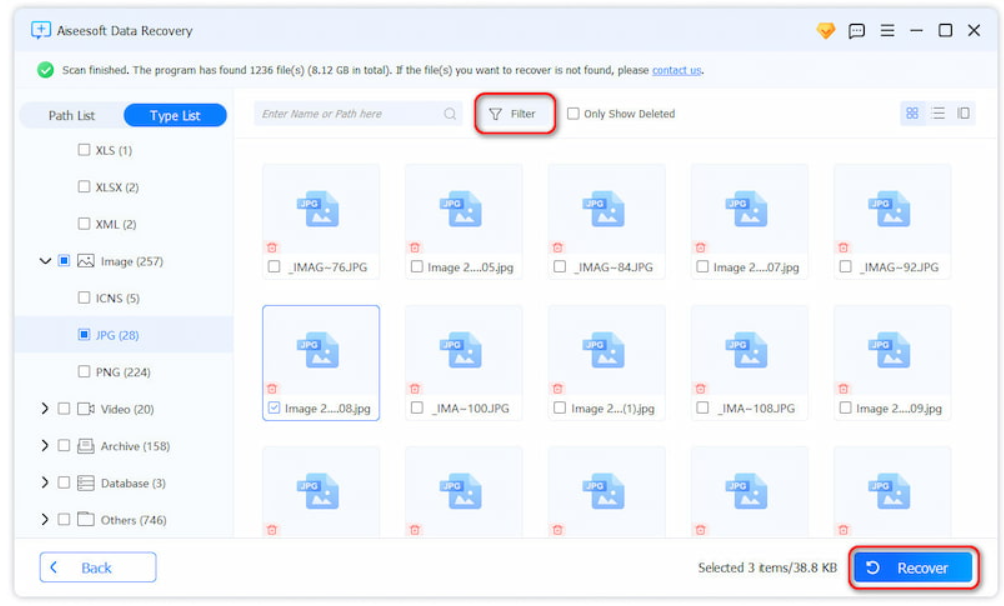
Task: Switch to thumbnail grid view
Action: (x=912, y=113)
